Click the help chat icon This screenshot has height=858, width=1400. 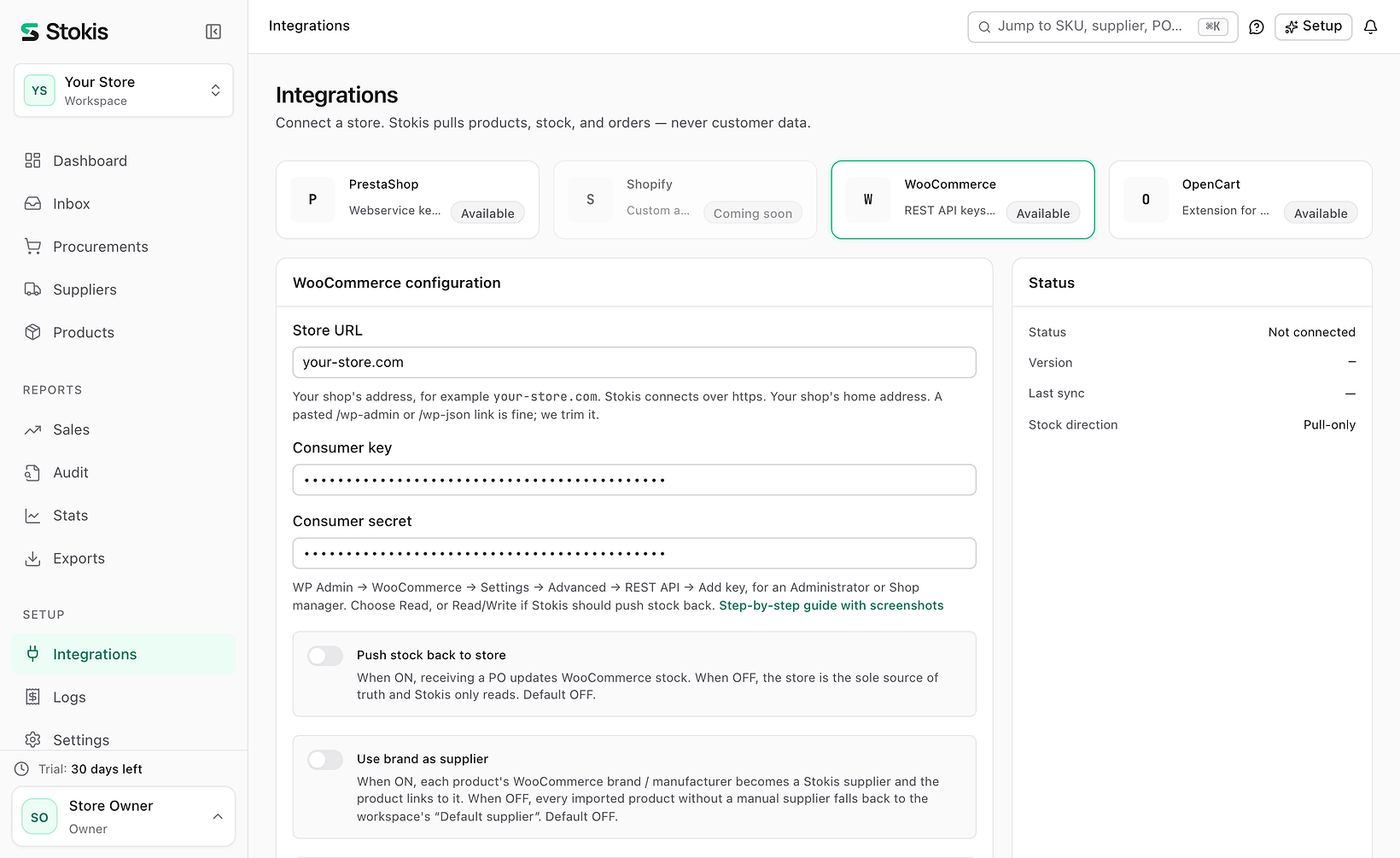point(1257,26)
